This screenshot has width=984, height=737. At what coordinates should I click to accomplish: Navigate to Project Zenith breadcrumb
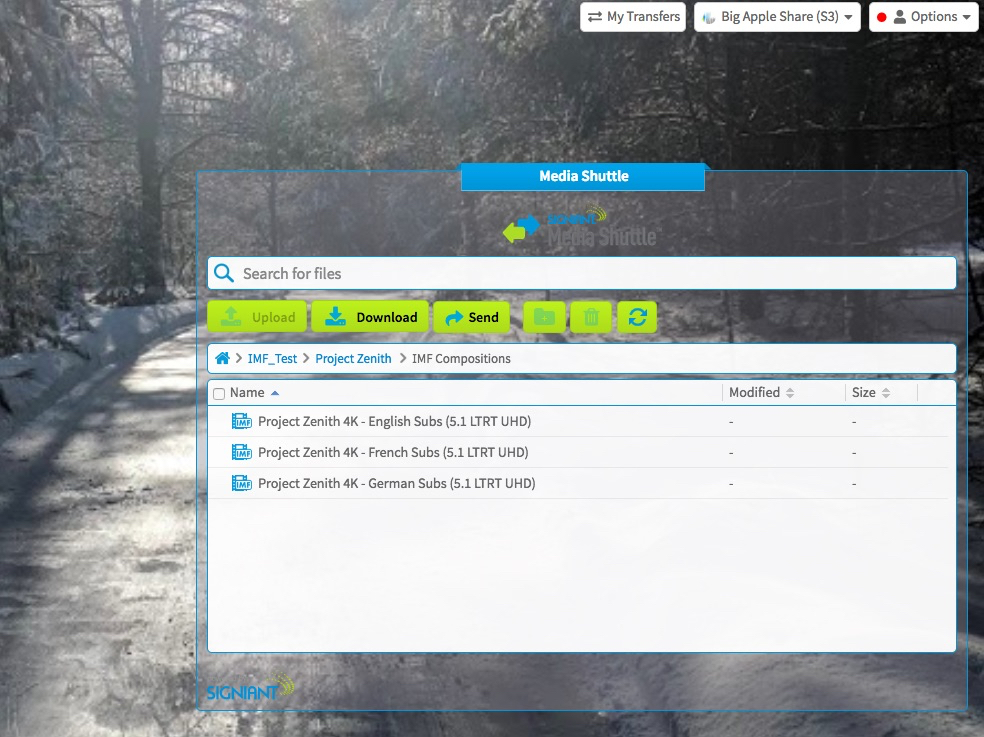pos(353,359)
